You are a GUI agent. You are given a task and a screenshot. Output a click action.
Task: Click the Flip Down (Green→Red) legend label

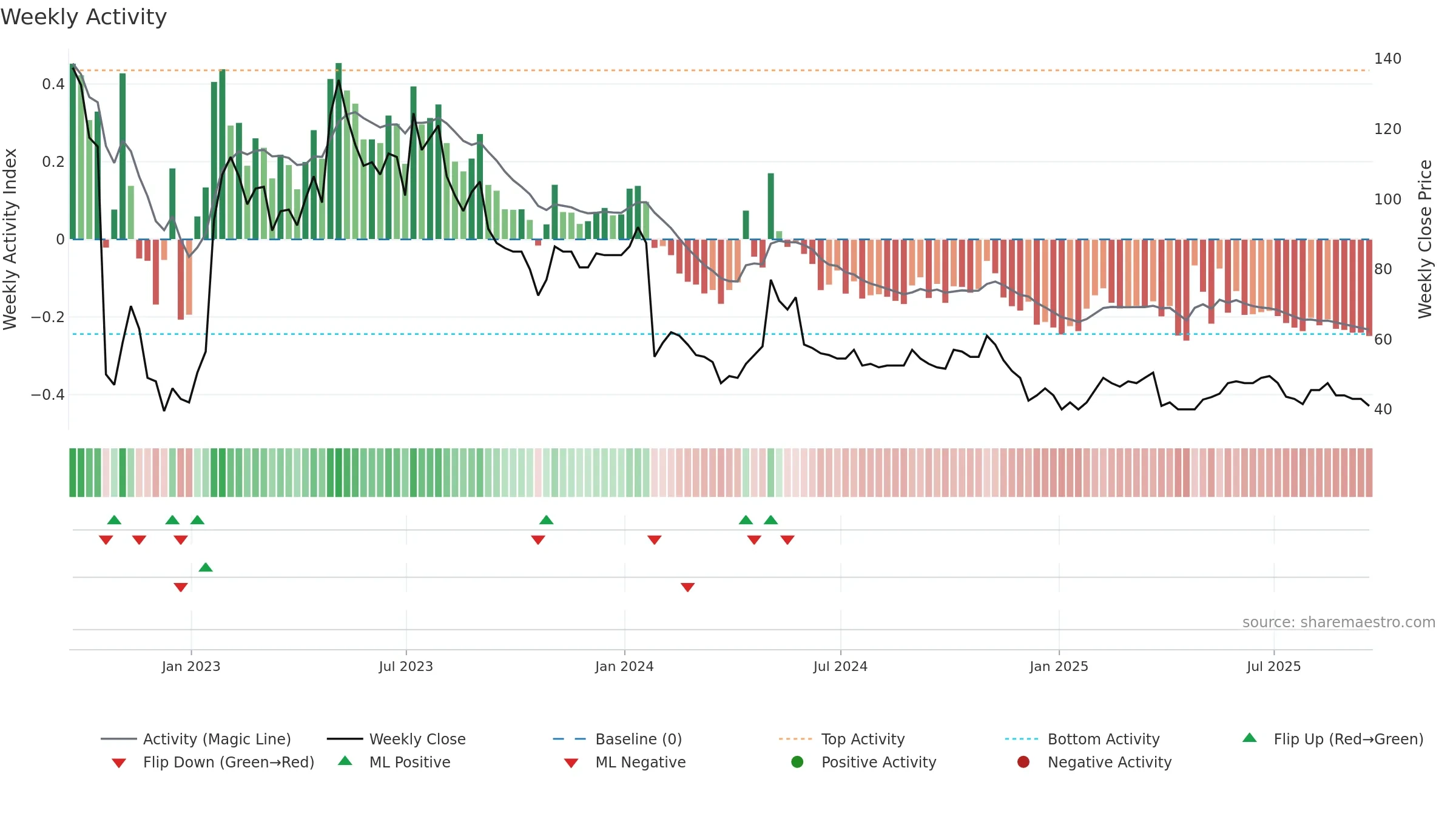pyautogui.click(x=229, y=762)
